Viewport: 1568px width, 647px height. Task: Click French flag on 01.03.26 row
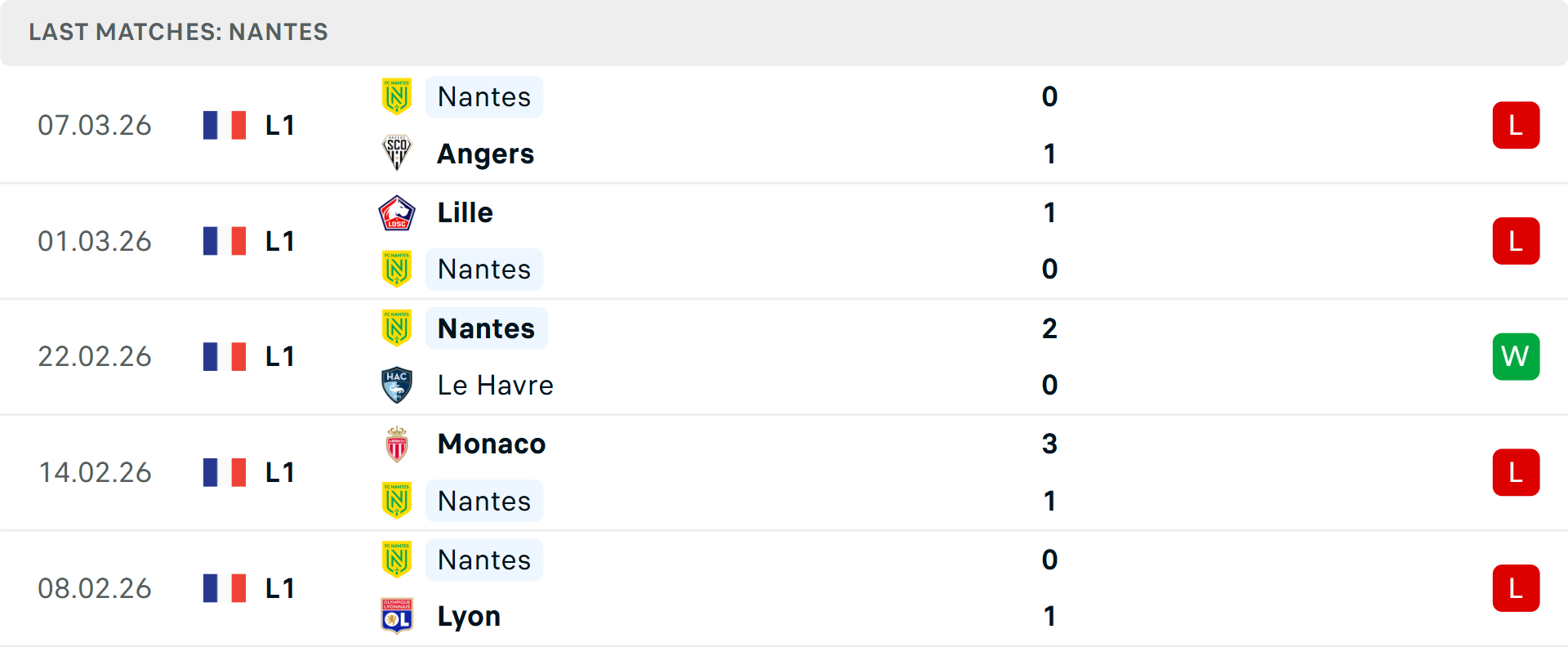[x=225, y=241]
